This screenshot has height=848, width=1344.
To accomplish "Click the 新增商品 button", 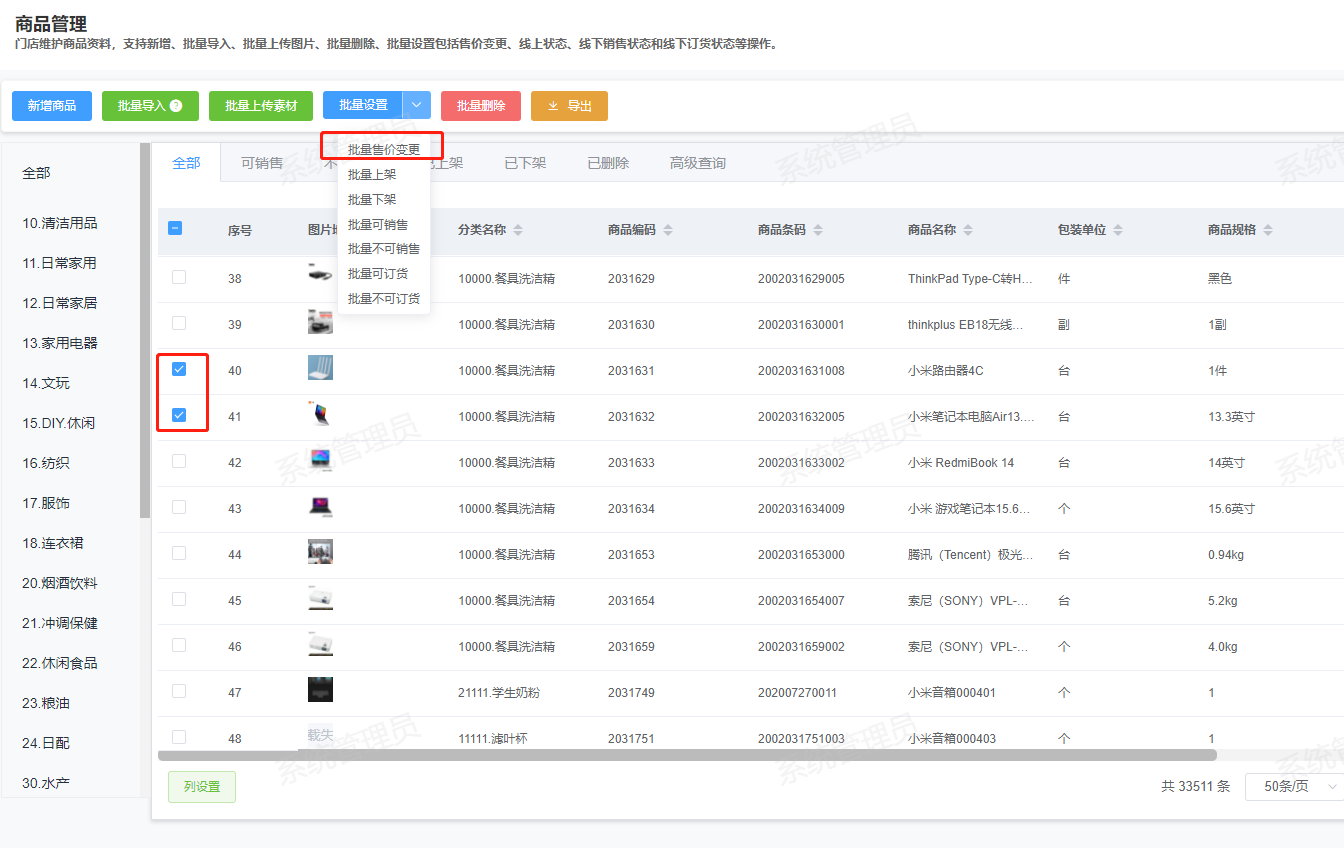I will (x=52, y=106).
